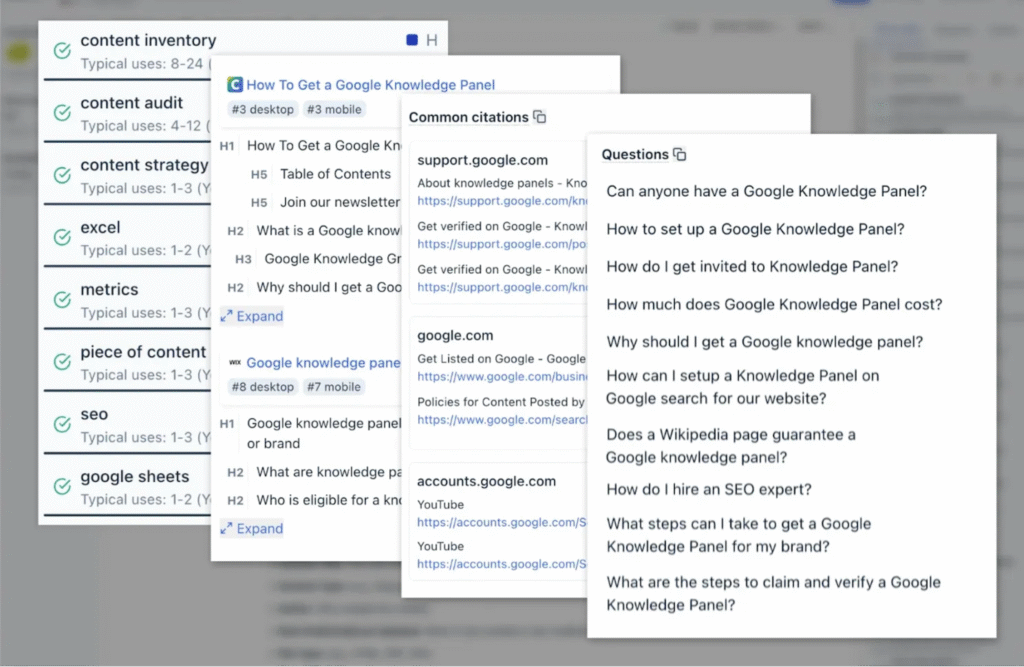1024x667 pixels.
Task: Click question How to set up a Google Knowledge Panel?
Action: click(x=755, y=229)
